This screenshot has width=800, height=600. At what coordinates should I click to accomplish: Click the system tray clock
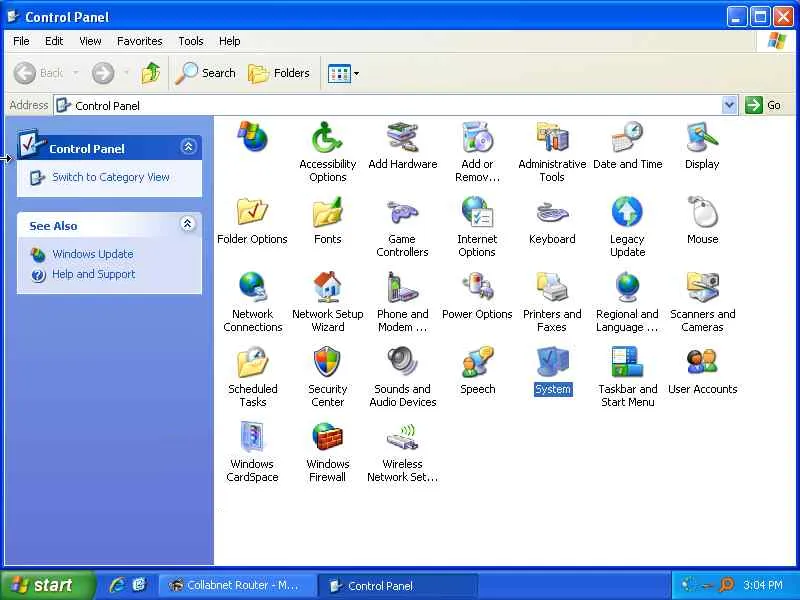click(x=762, y=585)
